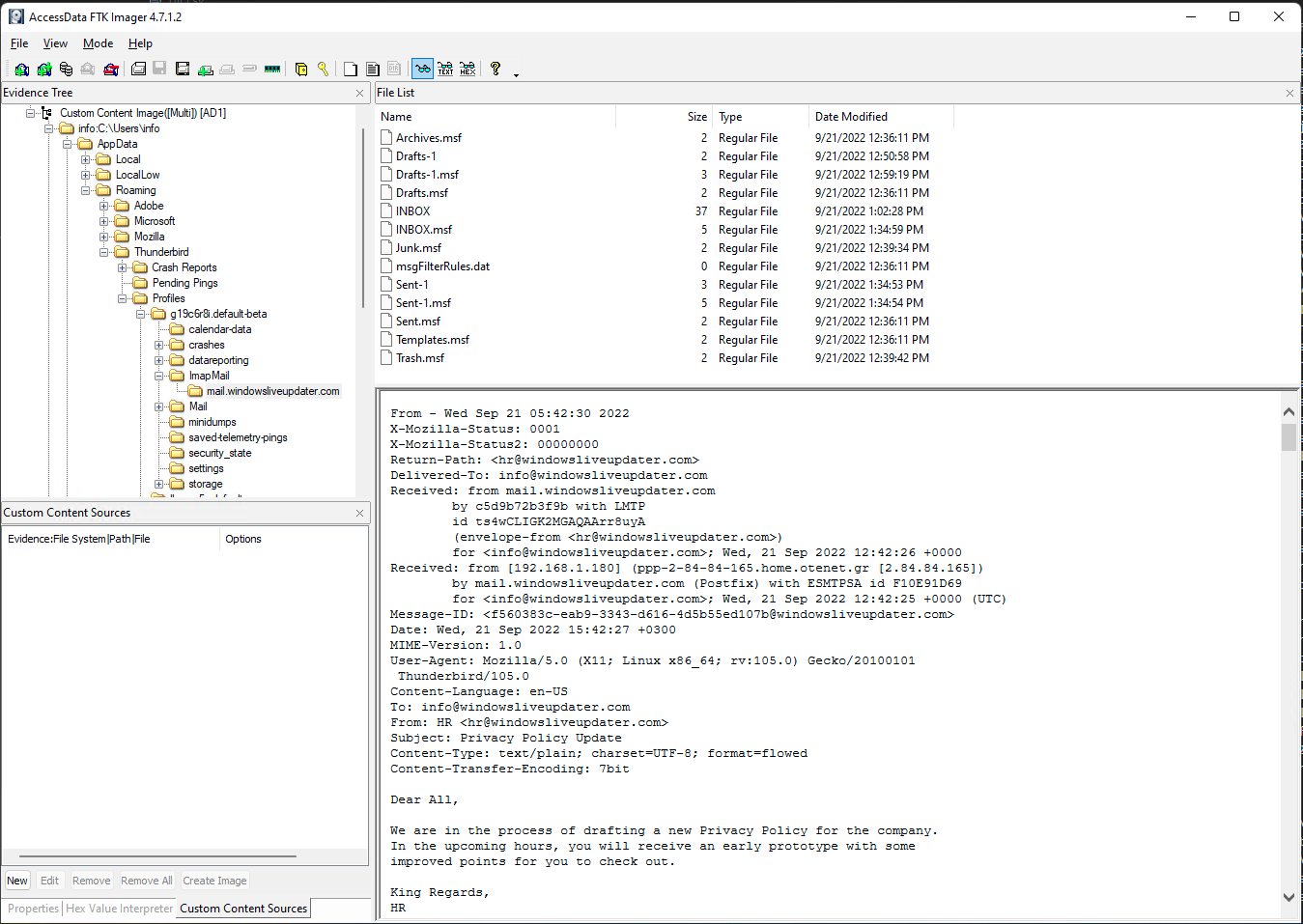Viewport: 1303px width, 924px height.
Task: Click Export Logical Image (AD1) icon
Action: pyautogui.click(x=183, y=69)
